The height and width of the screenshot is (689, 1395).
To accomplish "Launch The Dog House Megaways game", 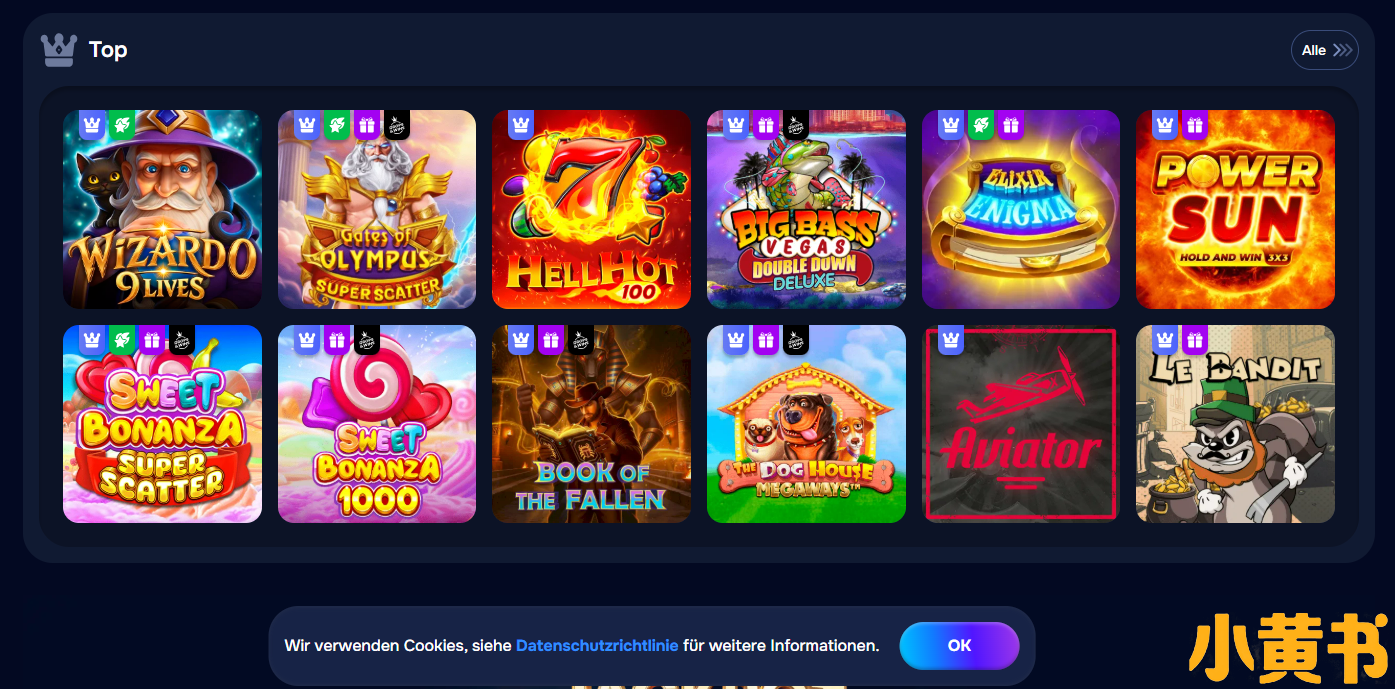I will coord(806,424).
